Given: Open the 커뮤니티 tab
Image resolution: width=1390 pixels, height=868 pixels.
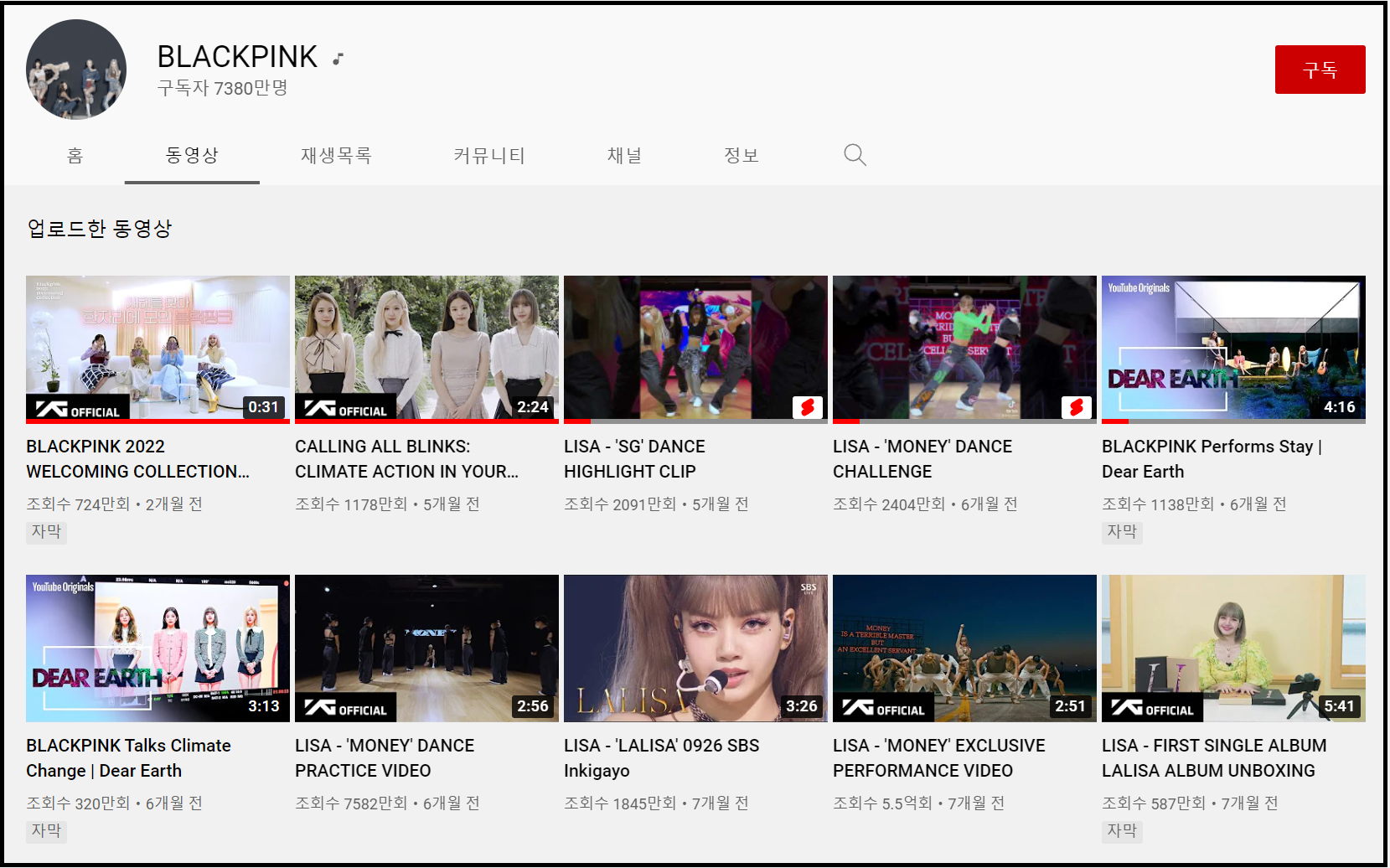Looking at the screenshot, I should point(489,155).
